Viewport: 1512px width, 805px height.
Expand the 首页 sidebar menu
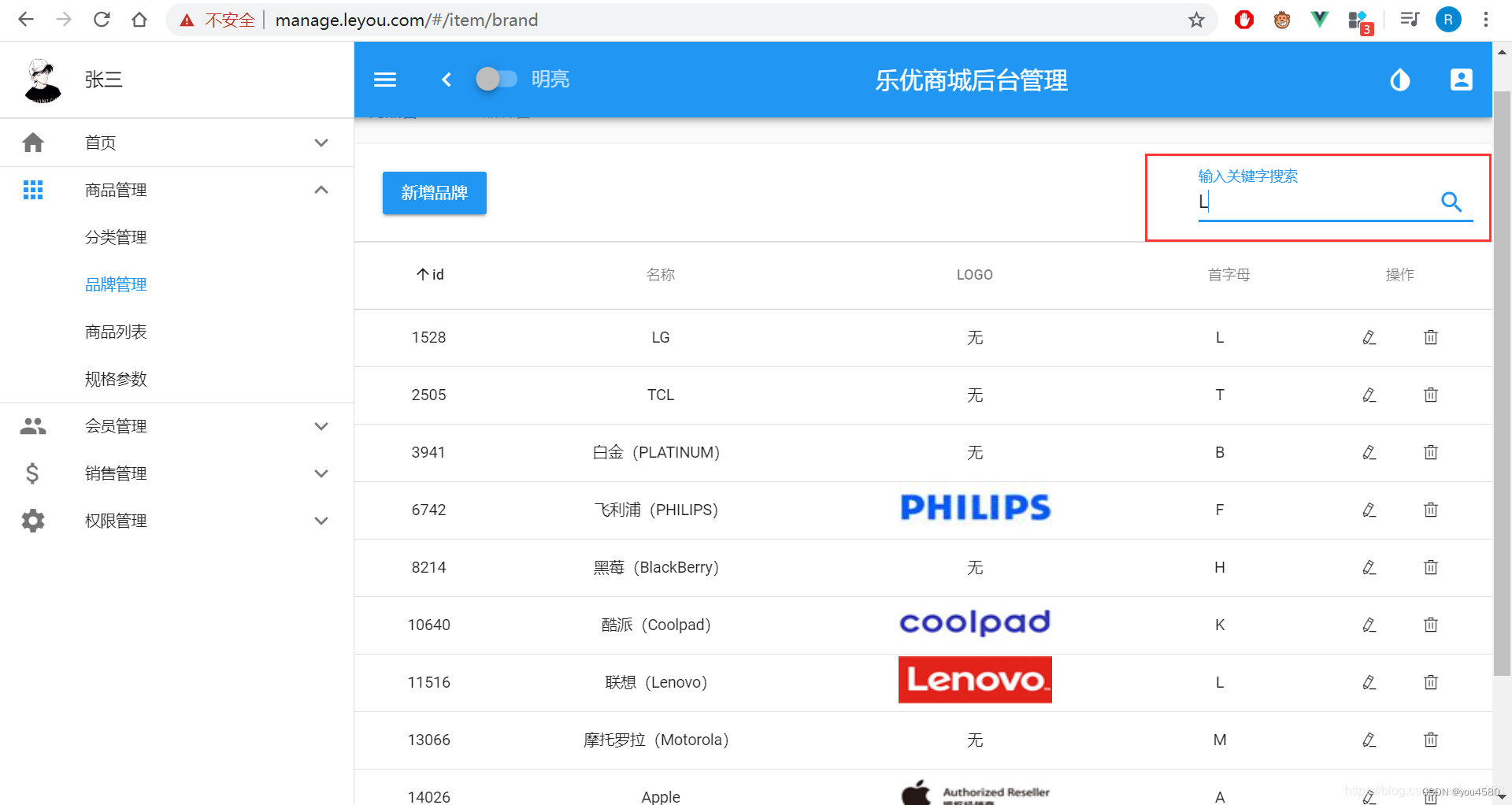(x=176, y=143)
